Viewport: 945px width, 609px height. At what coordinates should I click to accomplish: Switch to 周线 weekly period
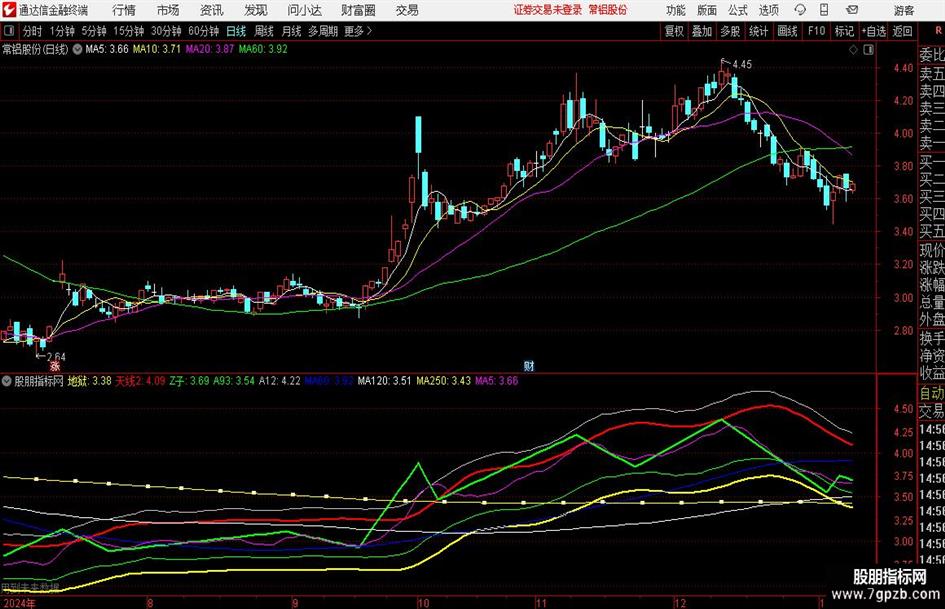pos(263,31)
